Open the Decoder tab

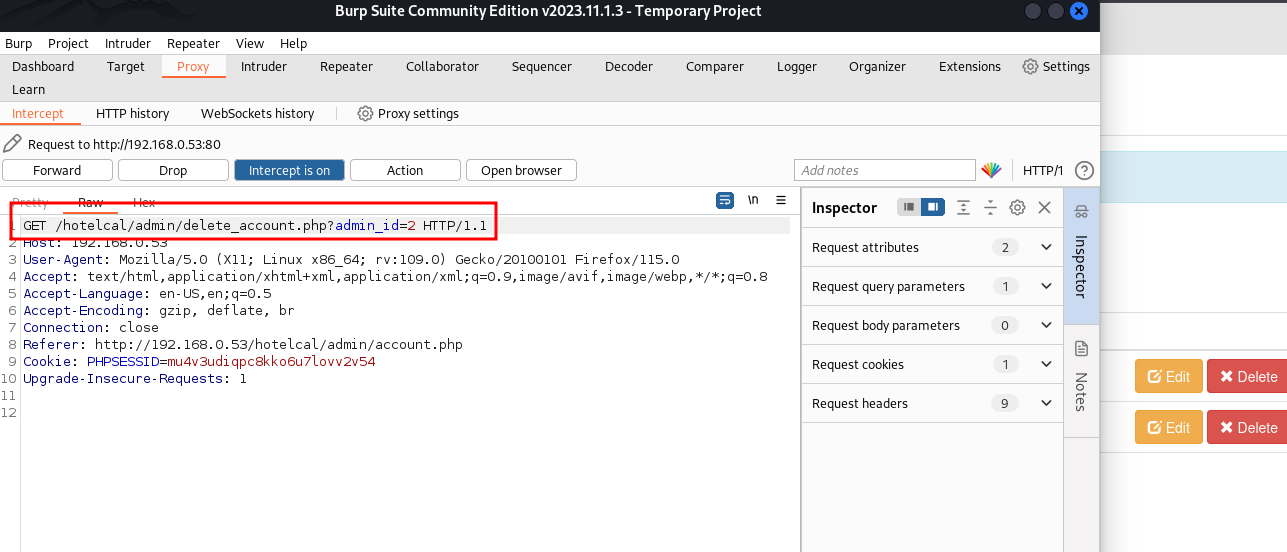point(629,66)
